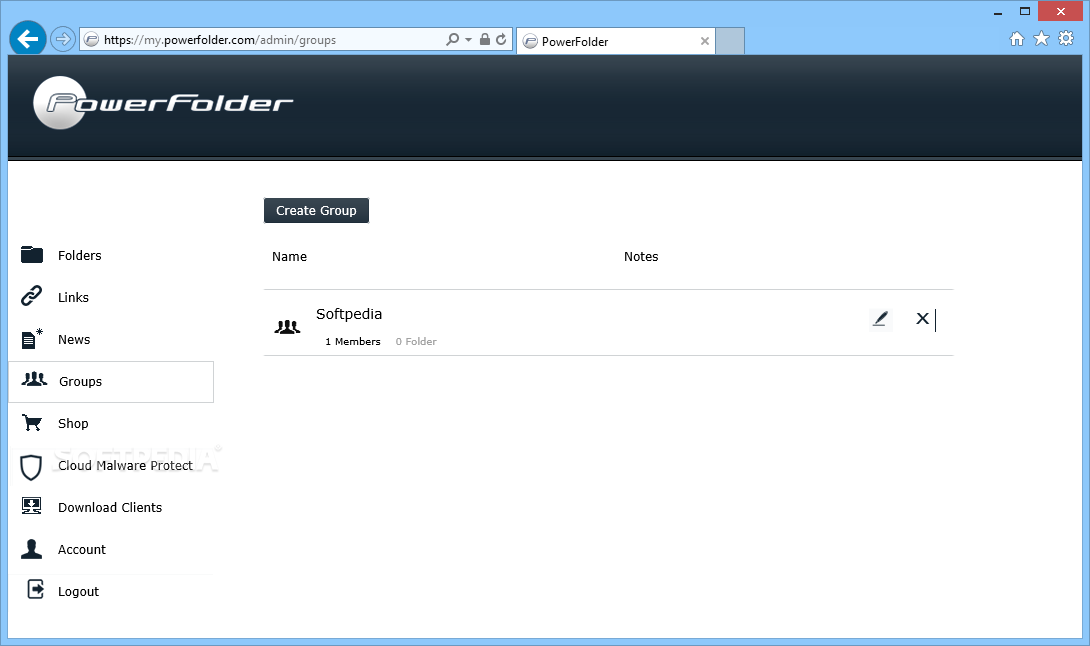
Task: Click the Create Group button
Action: coord(316,211)
